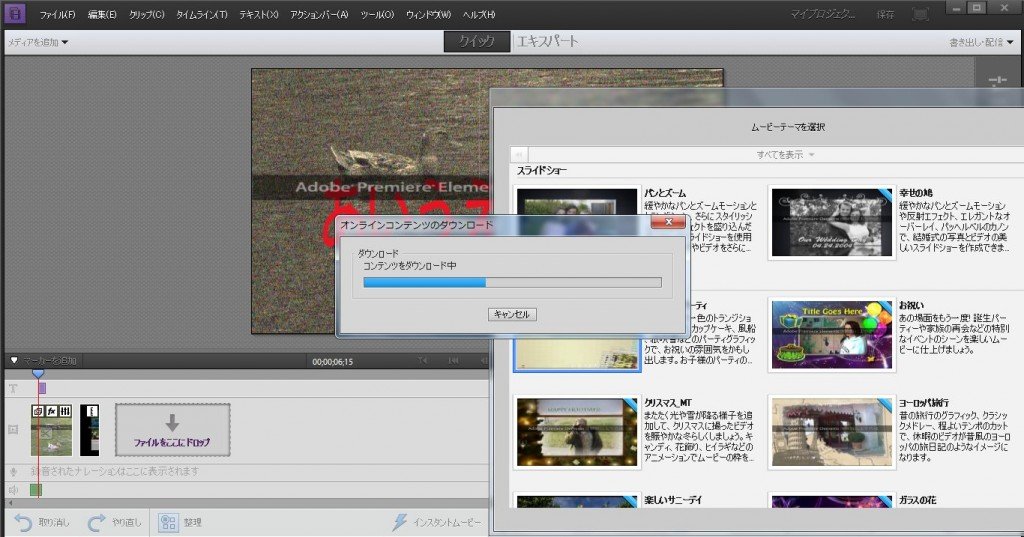Click the Premiere Elements app logo icon
The height and width of the screenshot is (537, 1024).
(14, 12)
